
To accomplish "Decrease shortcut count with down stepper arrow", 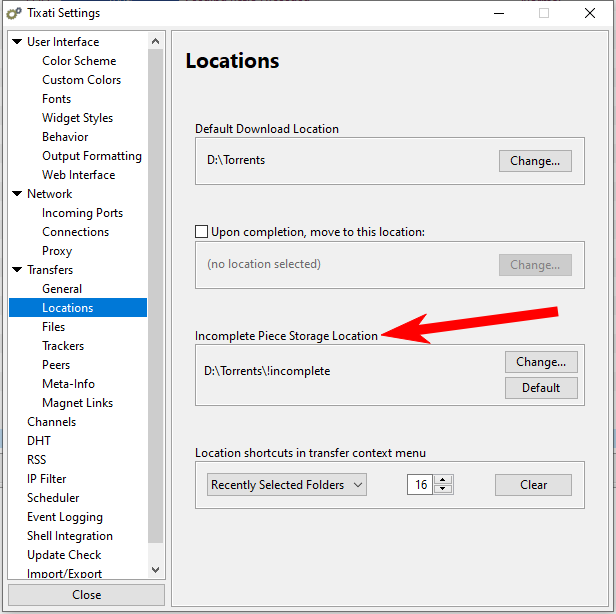I will 443,489.
